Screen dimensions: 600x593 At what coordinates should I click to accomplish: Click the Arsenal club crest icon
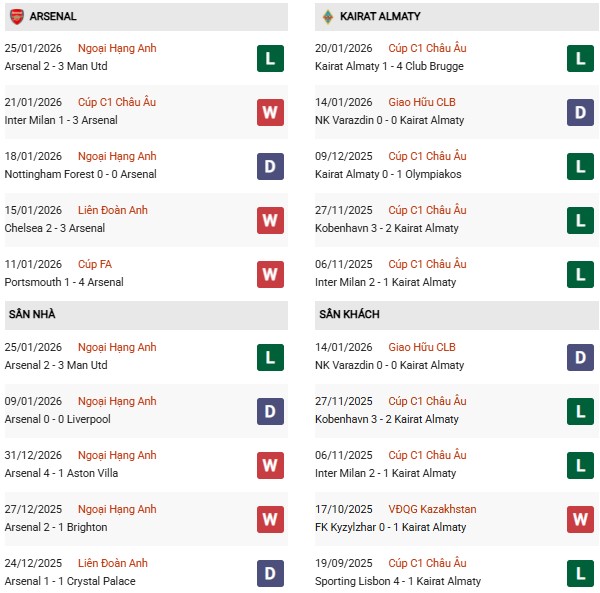(x=17, y=16)
